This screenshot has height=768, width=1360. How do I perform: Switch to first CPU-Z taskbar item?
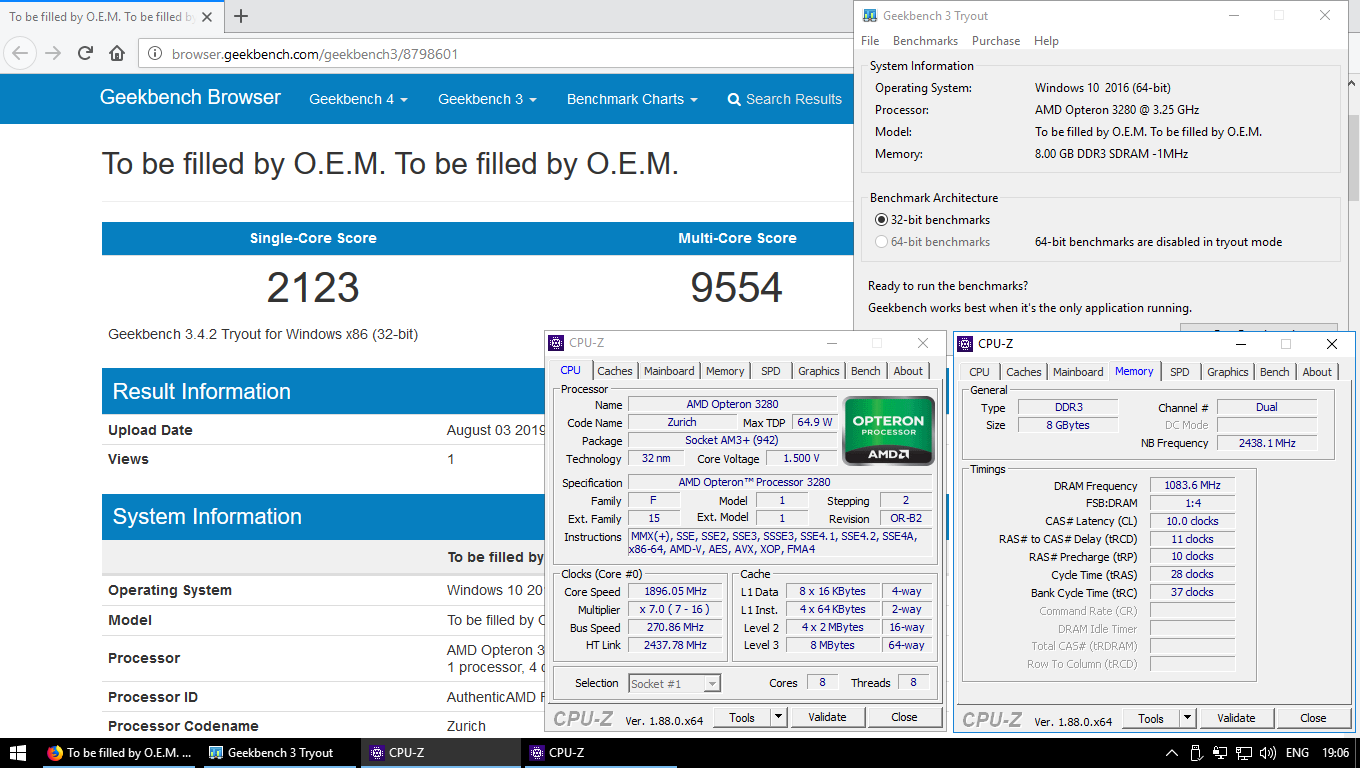point(442,753)
